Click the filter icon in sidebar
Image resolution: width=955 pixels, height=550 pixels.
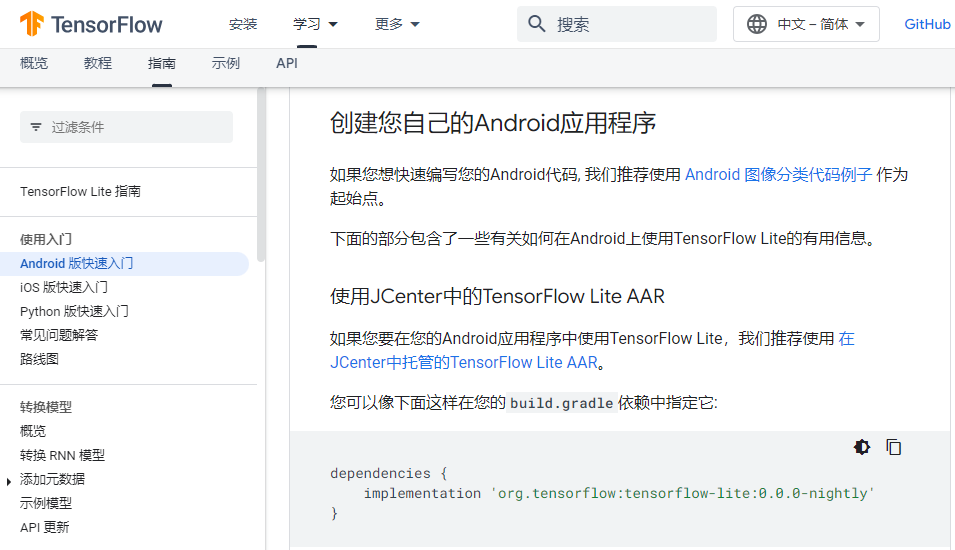tap(36, 127)
